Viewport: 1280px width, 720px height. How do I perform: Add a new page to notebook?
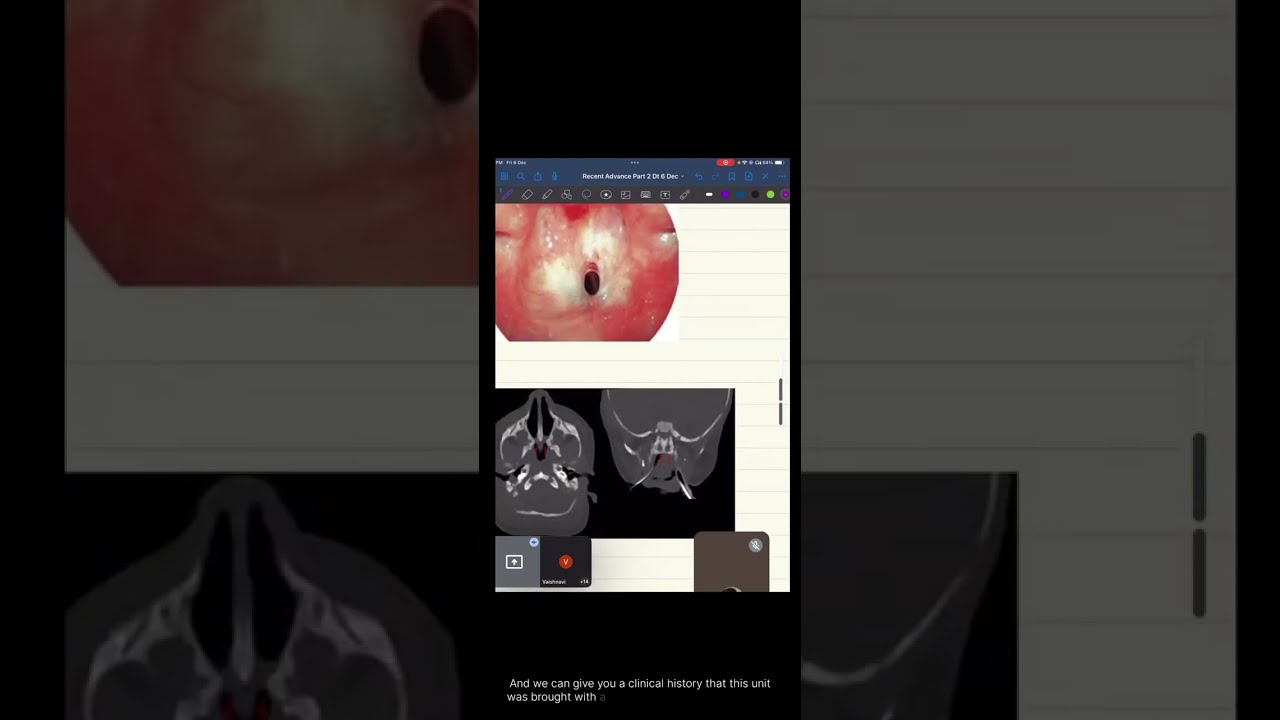coord(748,176)
